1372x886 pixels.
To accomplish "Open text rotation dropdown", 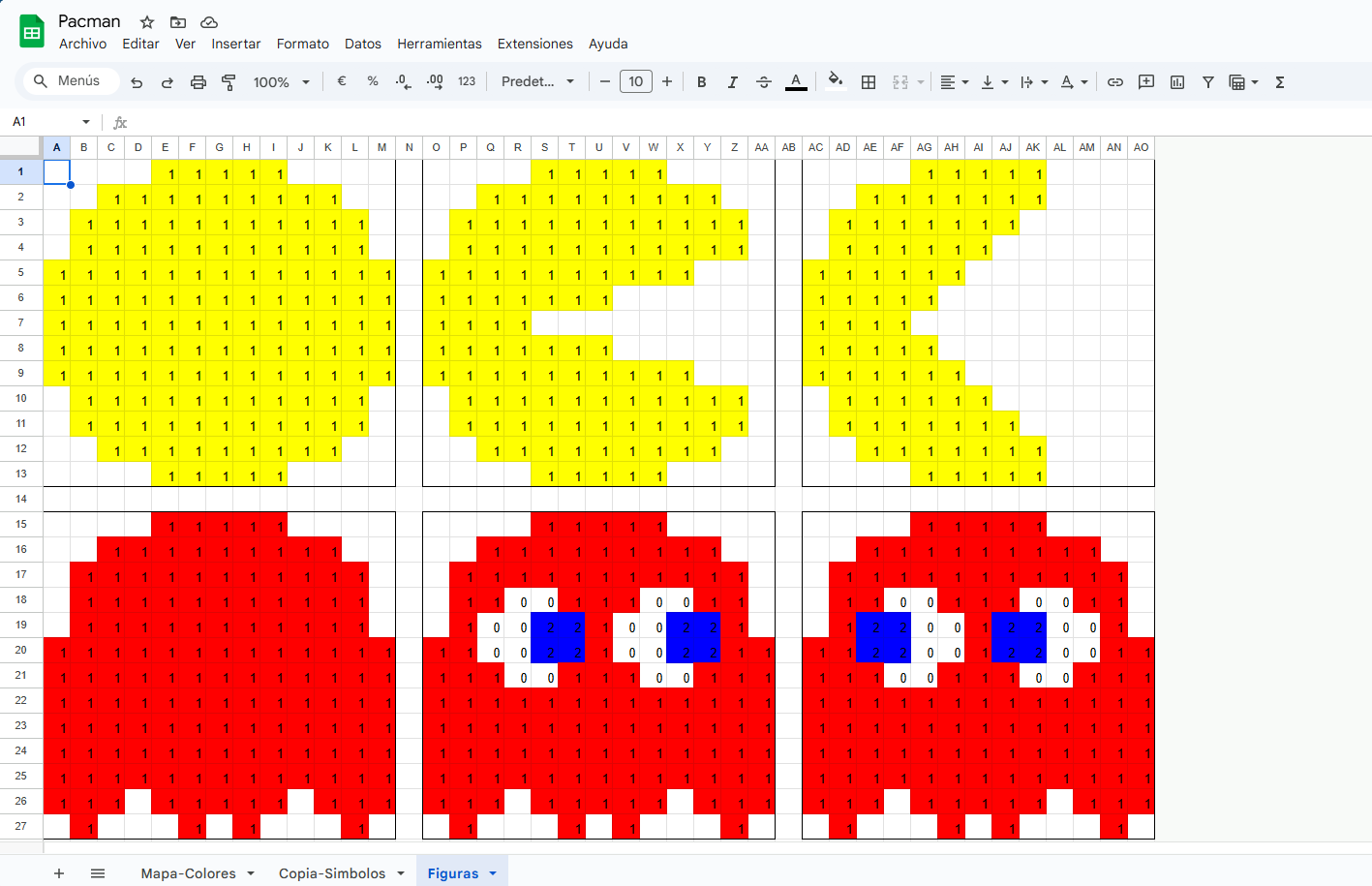I will point(1074,82).
